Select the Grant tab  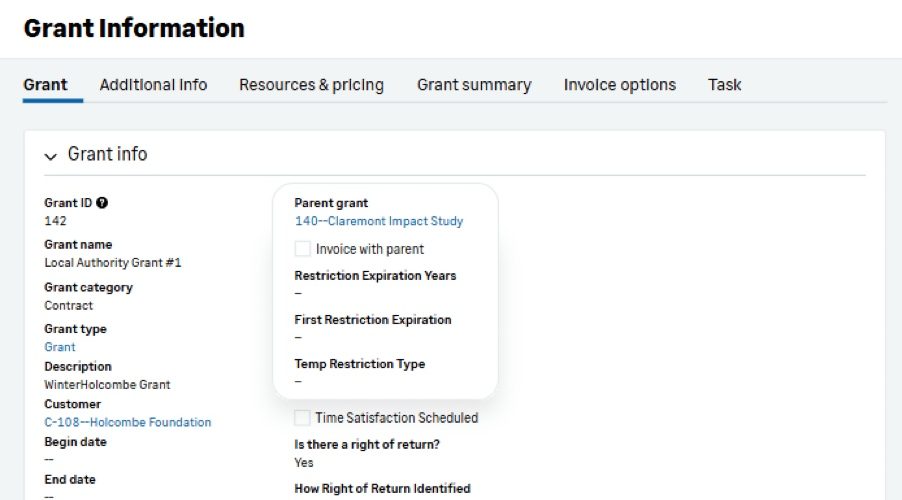(x=45, y=85)
